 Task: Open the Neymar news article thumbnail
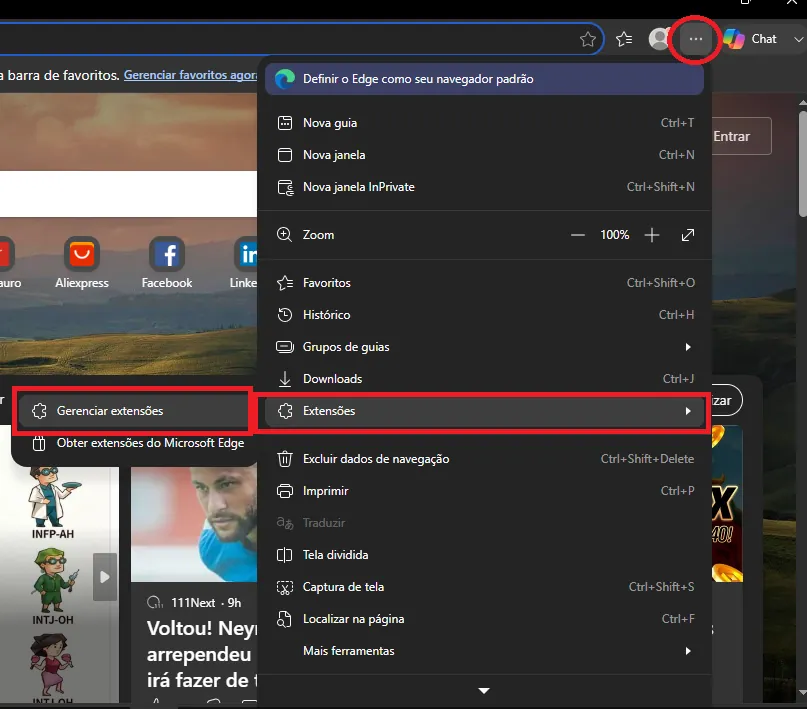pyautogui.click(x=194, y=524)
